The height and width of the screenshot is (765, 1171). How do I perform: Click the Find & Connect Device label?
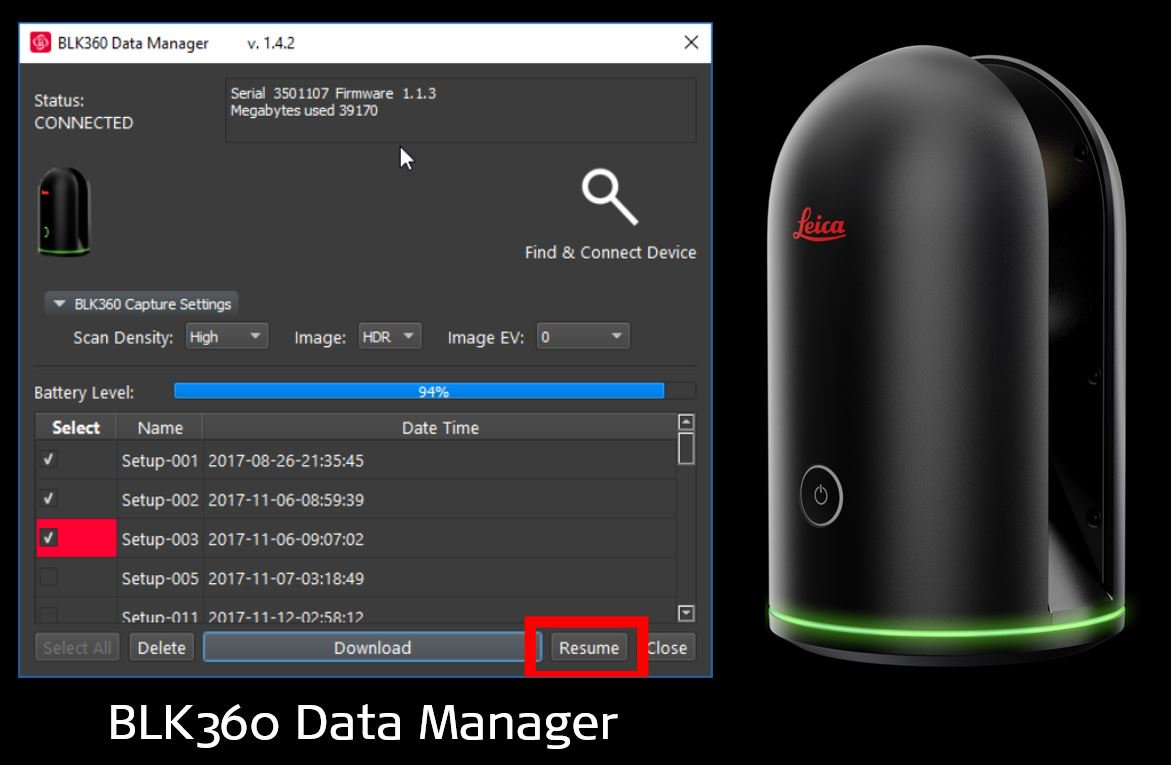tap(610, 253)
